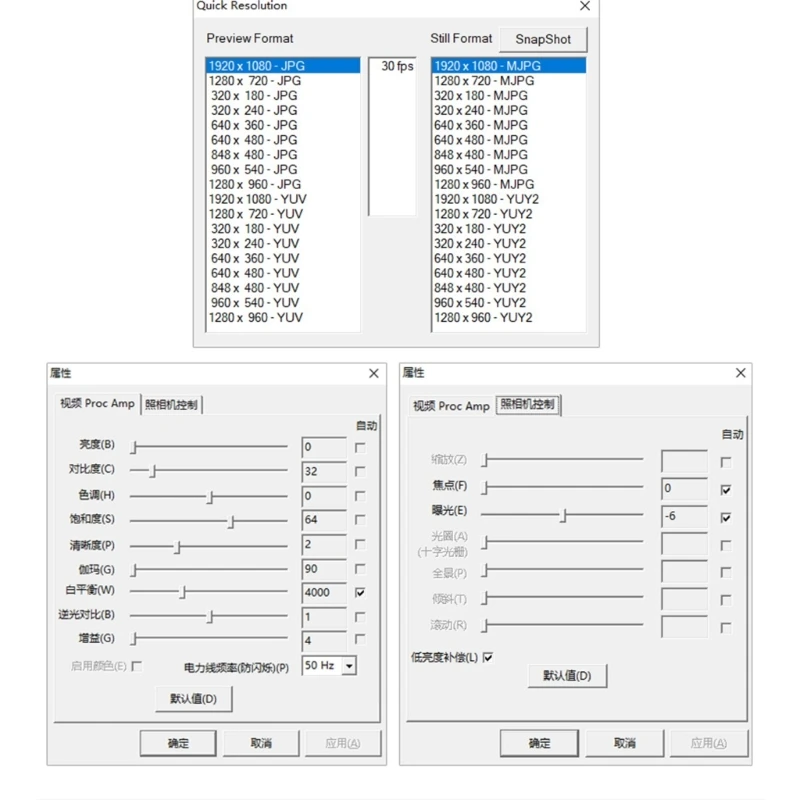Choose 640 x 480 - YUY2 still format

[x=508, y=273]
